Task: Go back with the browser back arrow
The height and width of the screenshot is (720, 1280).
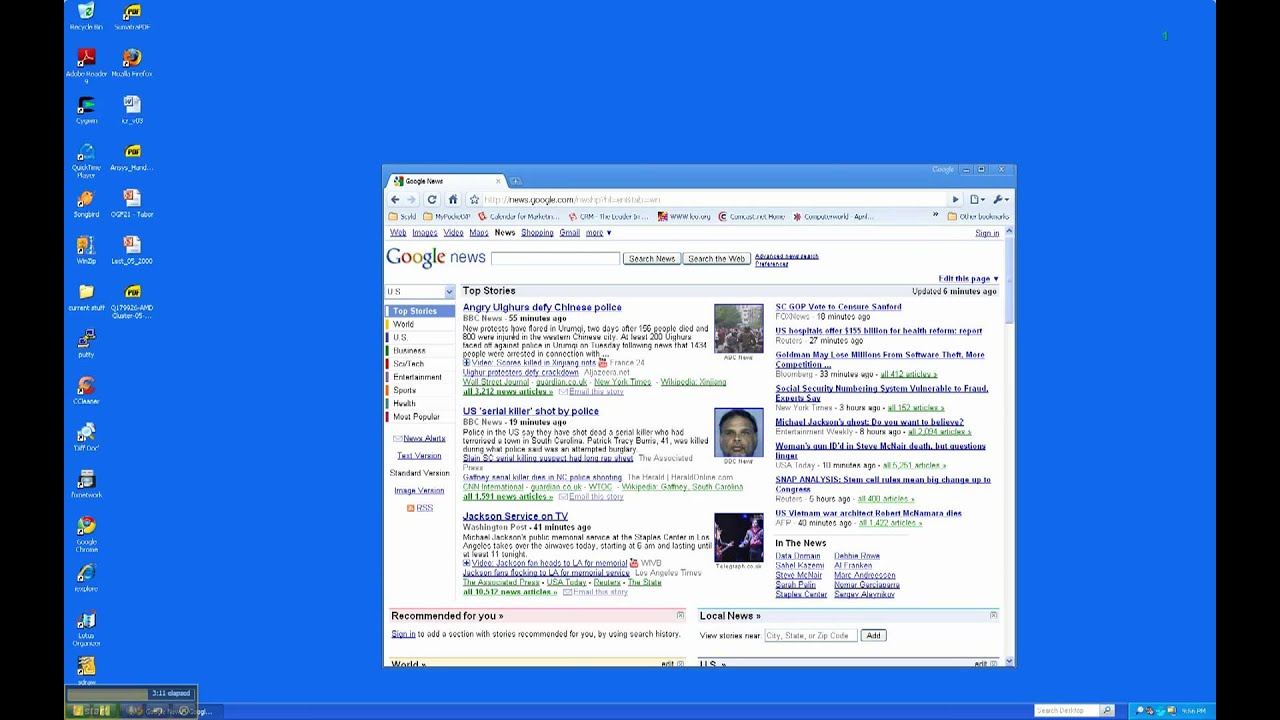Action: pos(394,200)
